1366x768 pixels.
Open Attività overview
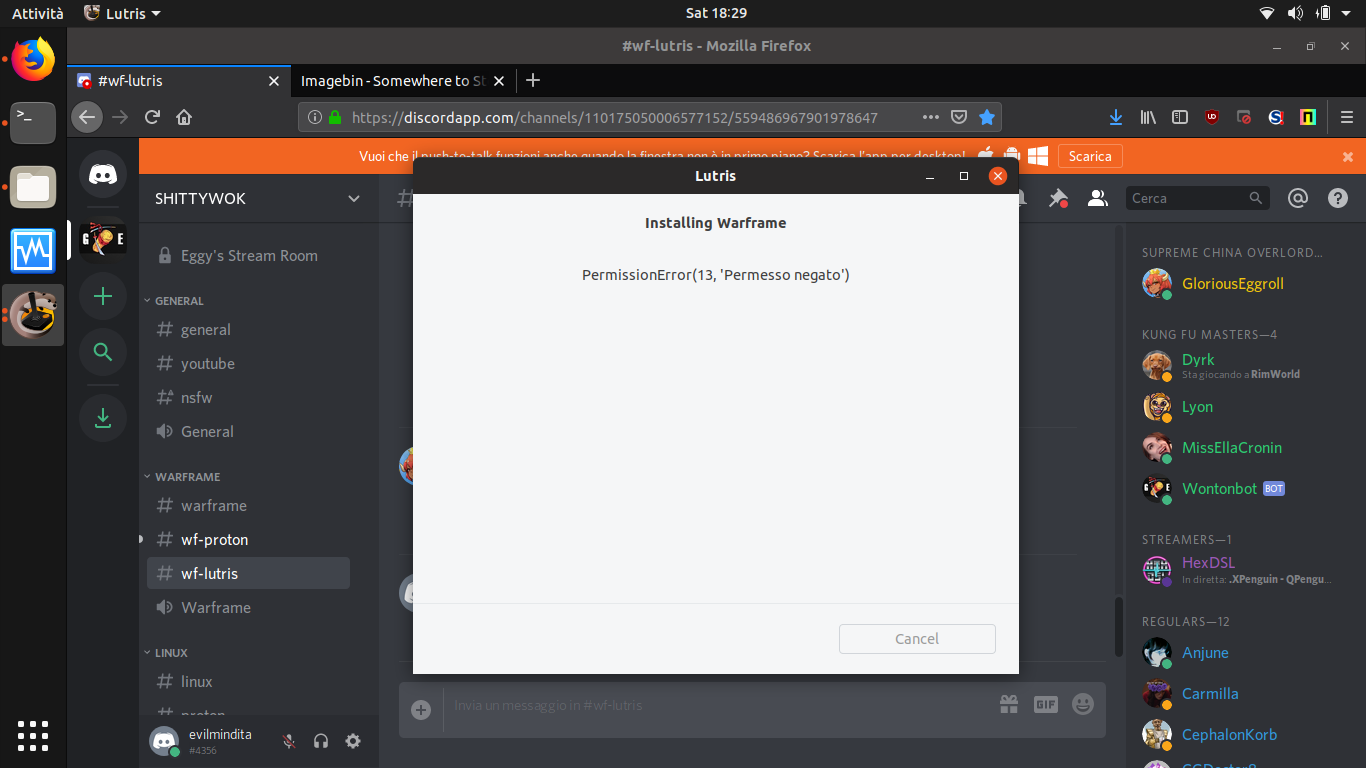pyautogui.click(x=38, y=13)
